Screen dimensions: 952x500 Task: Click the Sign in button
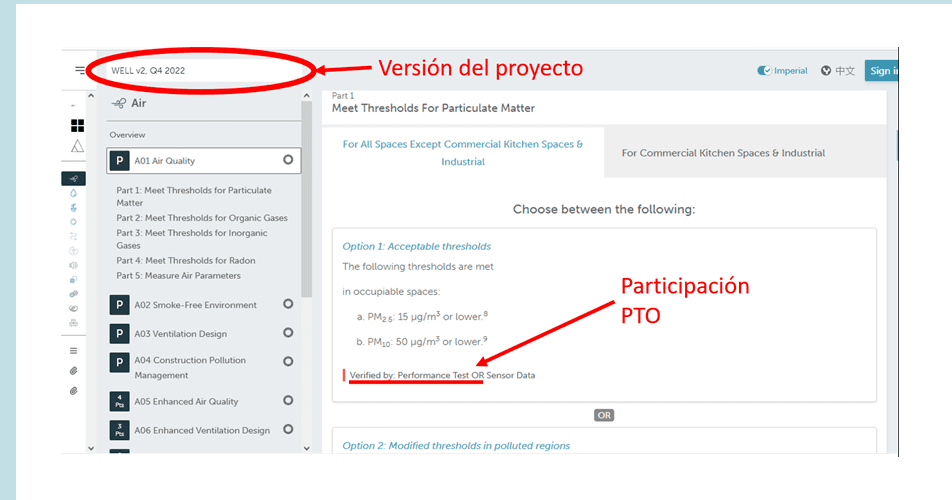pyautogui.click(x=882, y=70)
